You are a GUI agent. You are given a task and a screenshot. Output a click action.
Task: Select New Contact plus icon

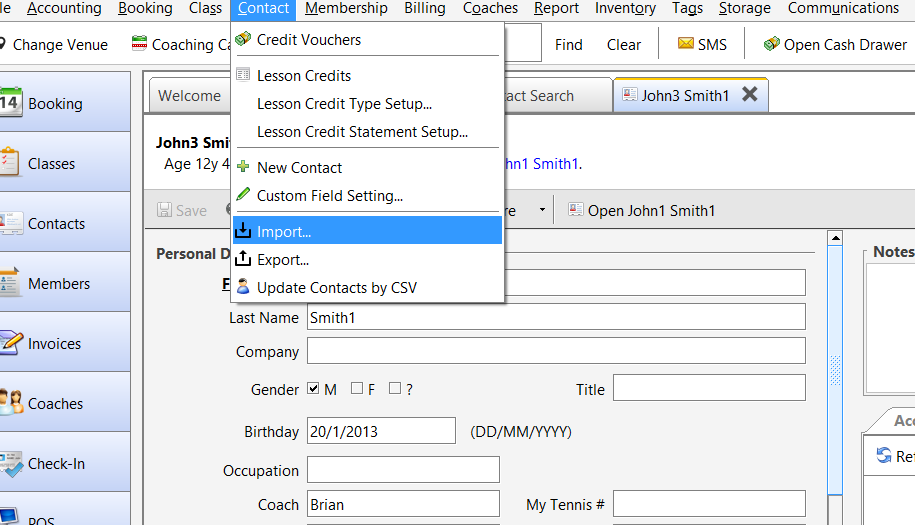click(x=243, y=167)
